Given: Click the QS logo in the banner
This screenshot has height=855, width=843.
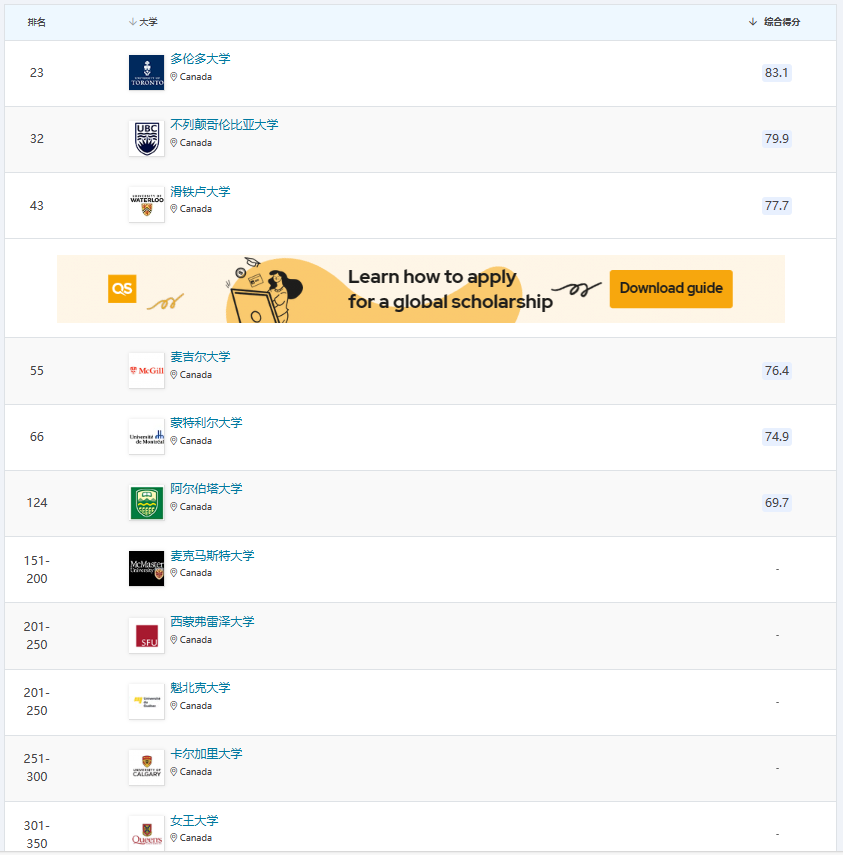Looking at the screenshot, I should click(x=122, y=288).
